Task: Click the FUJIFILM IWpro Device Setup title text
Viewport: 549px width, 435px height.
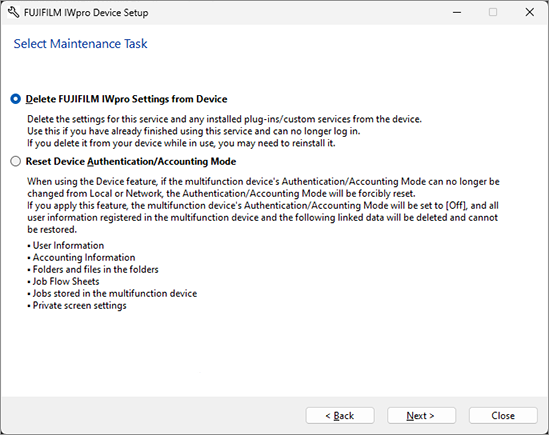Action: click(86, 13)
